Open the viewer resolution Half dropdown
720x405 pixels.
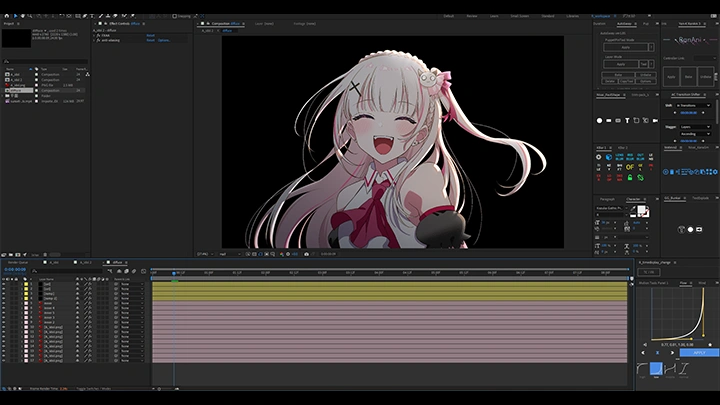tap(228, 254)
